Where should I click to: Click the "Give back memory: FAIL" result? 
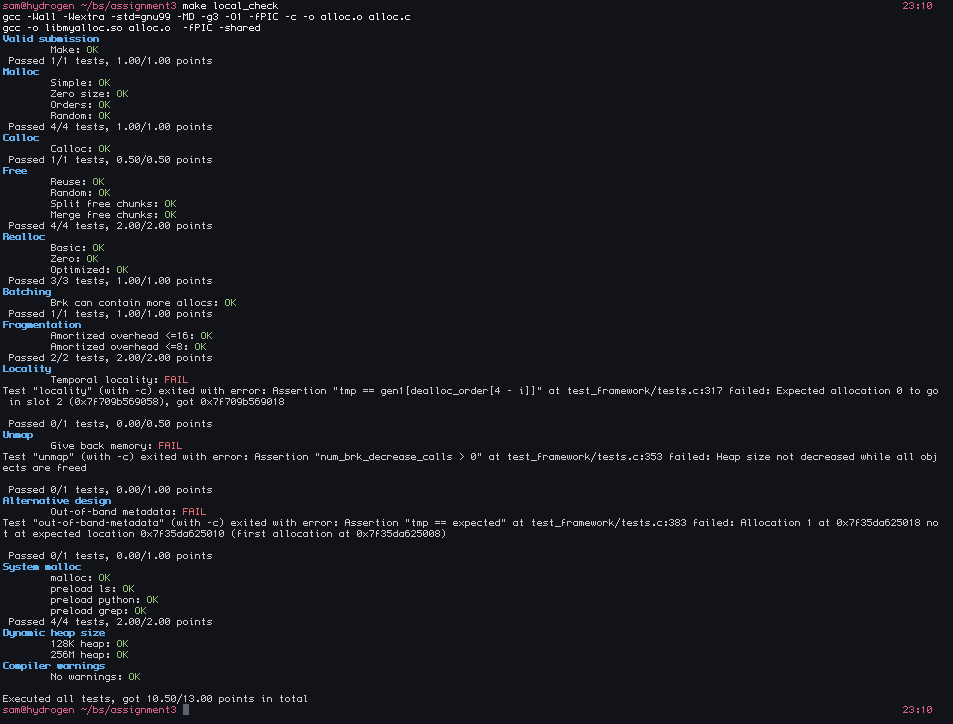click(x=116, y=446)
